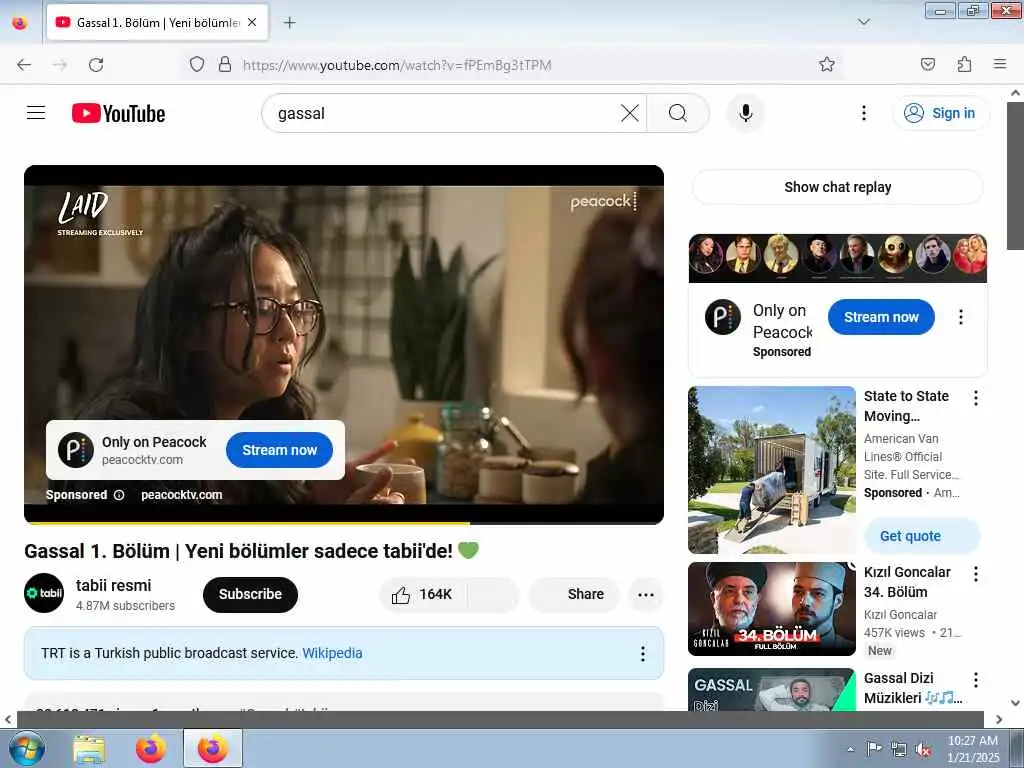This screenshot has height=768, width=1024.
Task: Open the moving truck ad thumbnail
Action: (772, 470)
